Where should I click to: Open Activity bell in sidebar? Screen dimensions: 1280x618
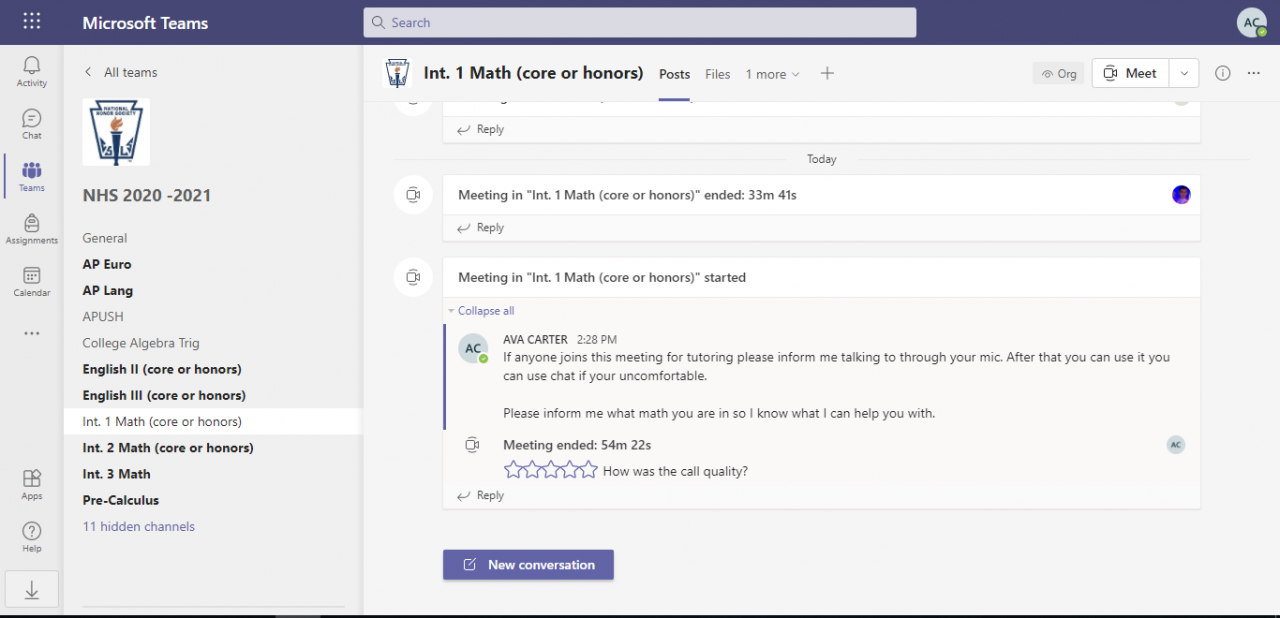click(x=32, y=72)
